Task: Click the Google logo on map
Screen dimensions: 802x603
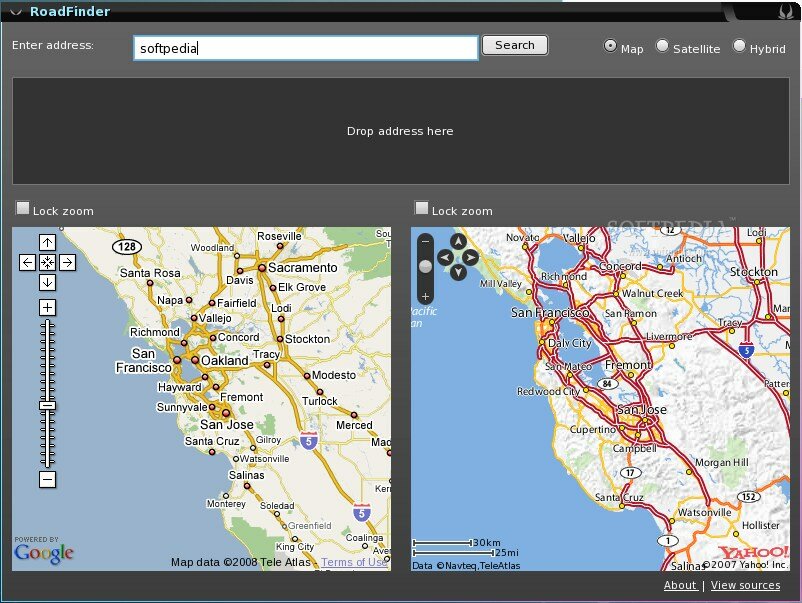Action: [x=44, y=552]
